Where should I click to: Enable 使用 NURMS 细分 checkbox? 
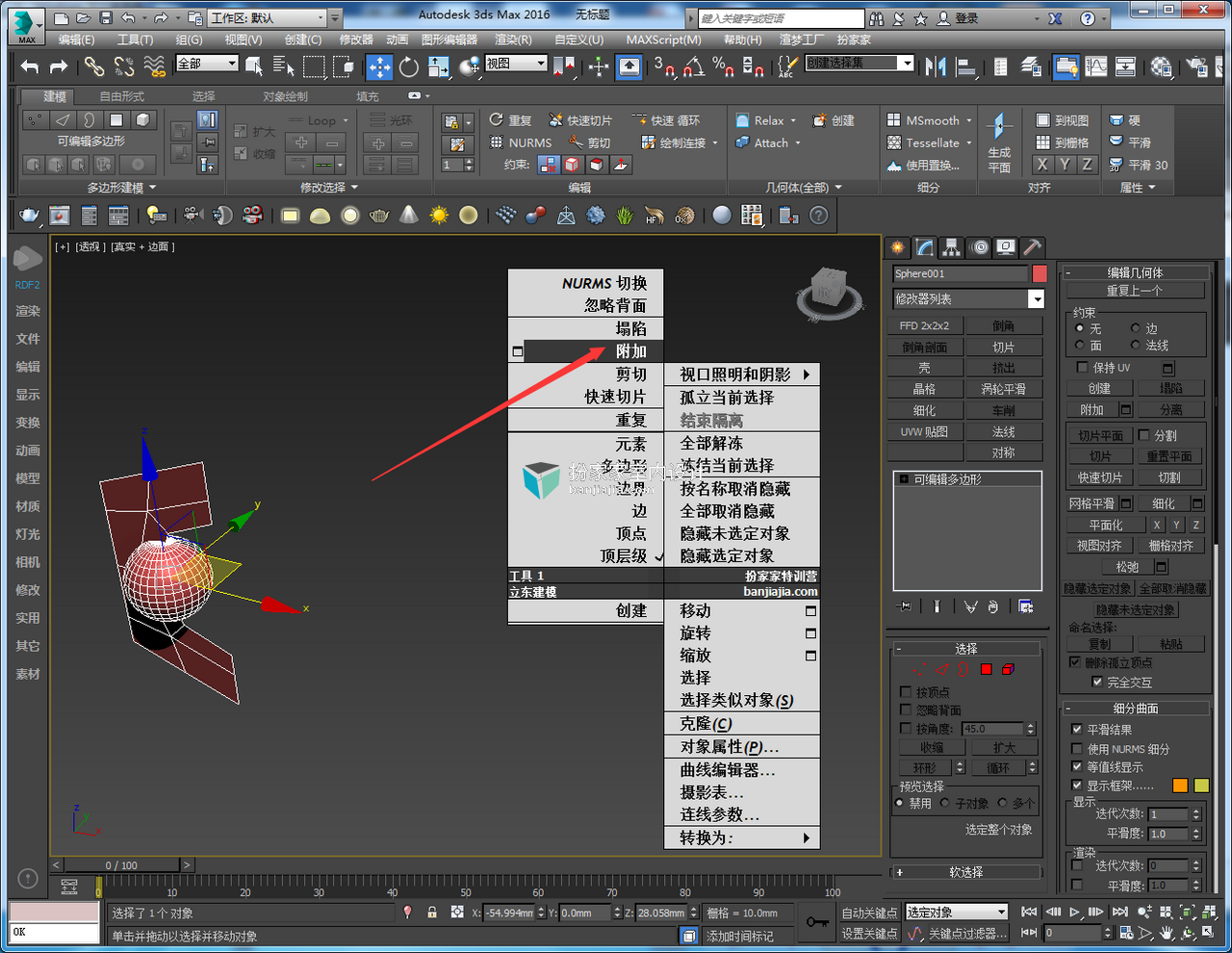point(1077,748)
